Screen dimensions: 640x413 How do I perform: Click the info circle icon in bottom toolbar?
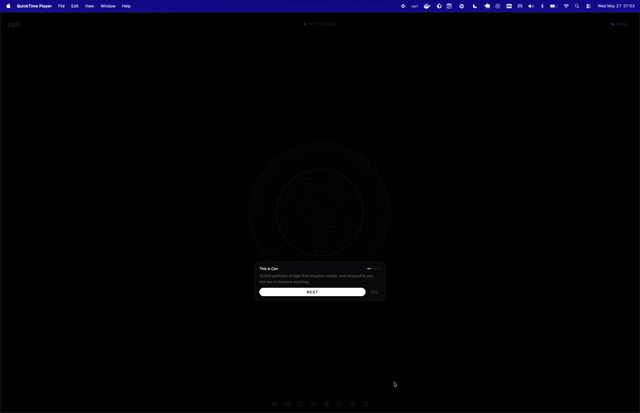[x=353, y=404]
